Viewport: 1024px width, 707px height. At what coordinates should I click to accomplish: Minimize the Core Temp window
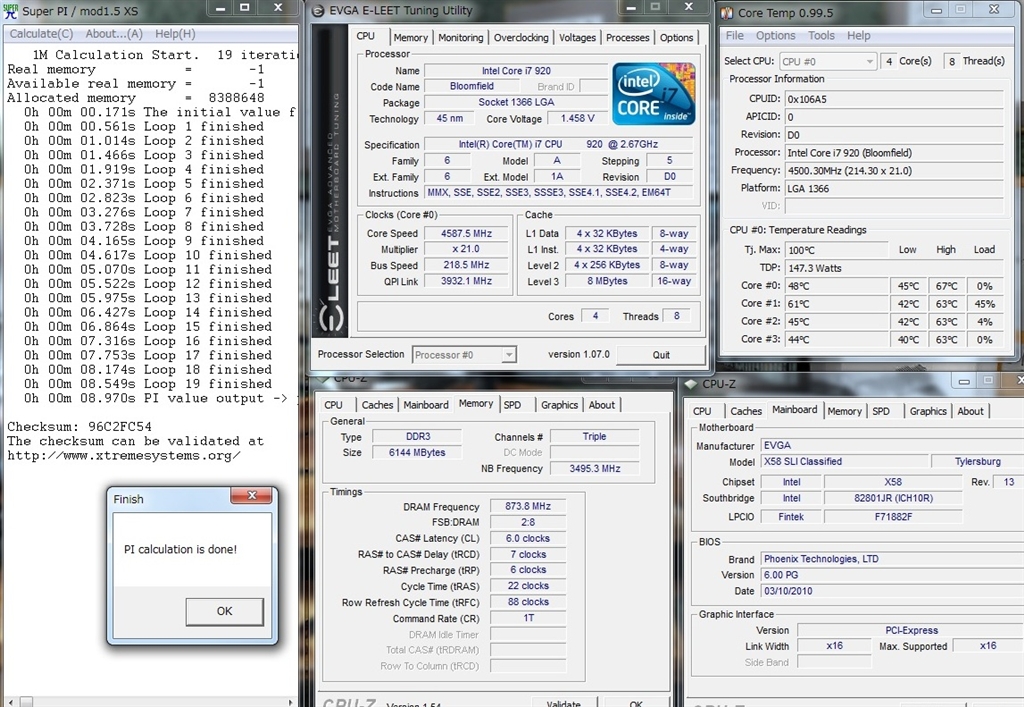[x=935, y=10]
